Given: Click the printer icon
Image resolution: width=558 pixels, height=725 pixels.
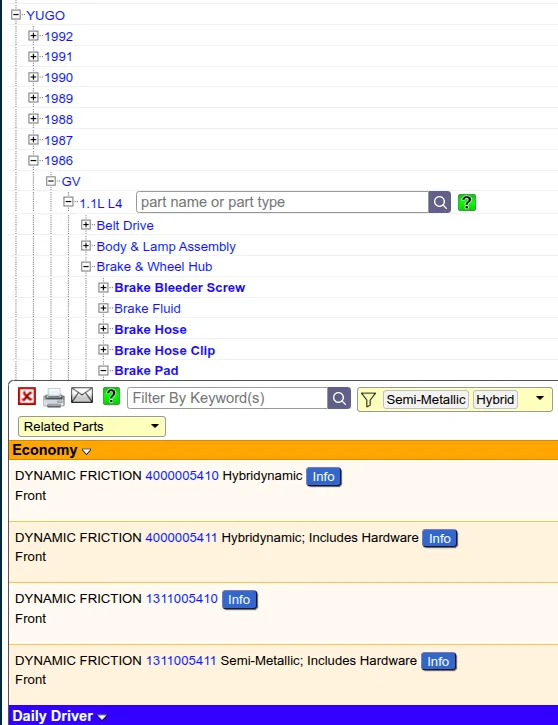Looking at the screenshot, I should pos(54,398).
